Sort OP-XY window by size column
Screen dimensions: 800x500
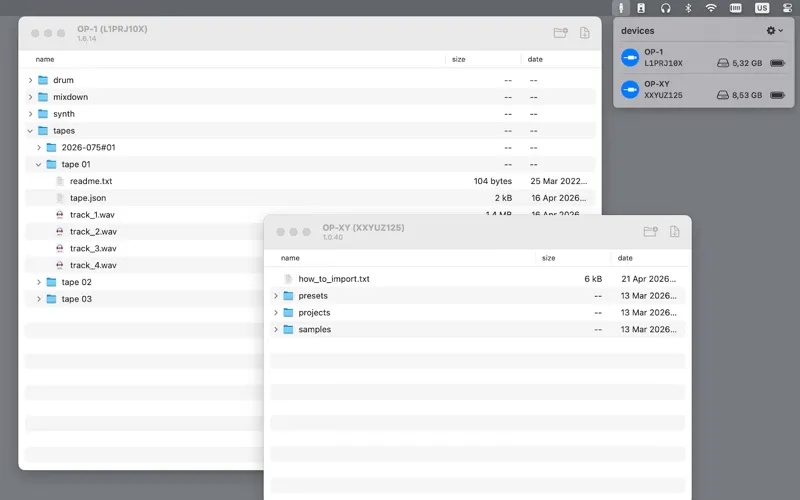click(x=548, y=258)
